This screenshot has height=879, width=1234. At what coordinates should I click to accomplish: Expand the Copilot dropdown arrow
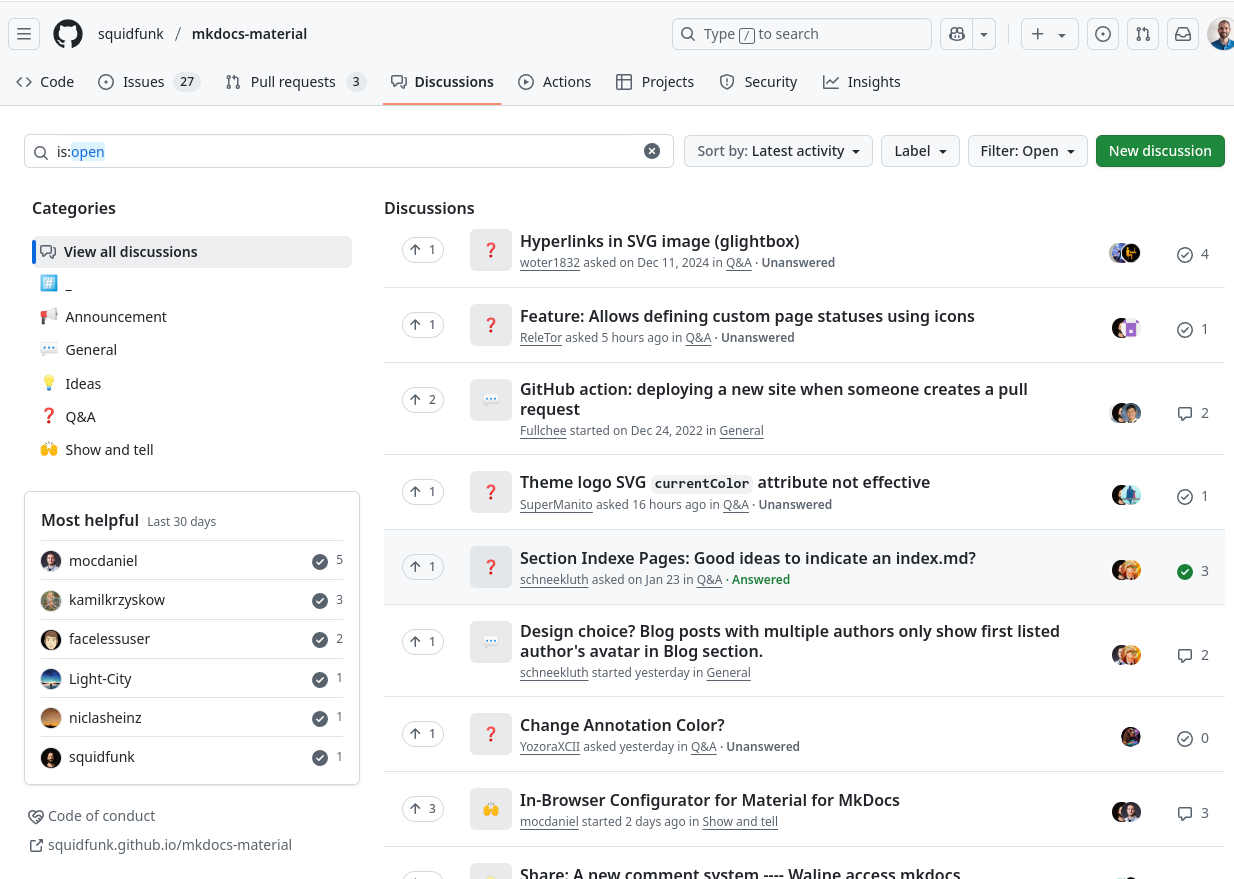985,34
